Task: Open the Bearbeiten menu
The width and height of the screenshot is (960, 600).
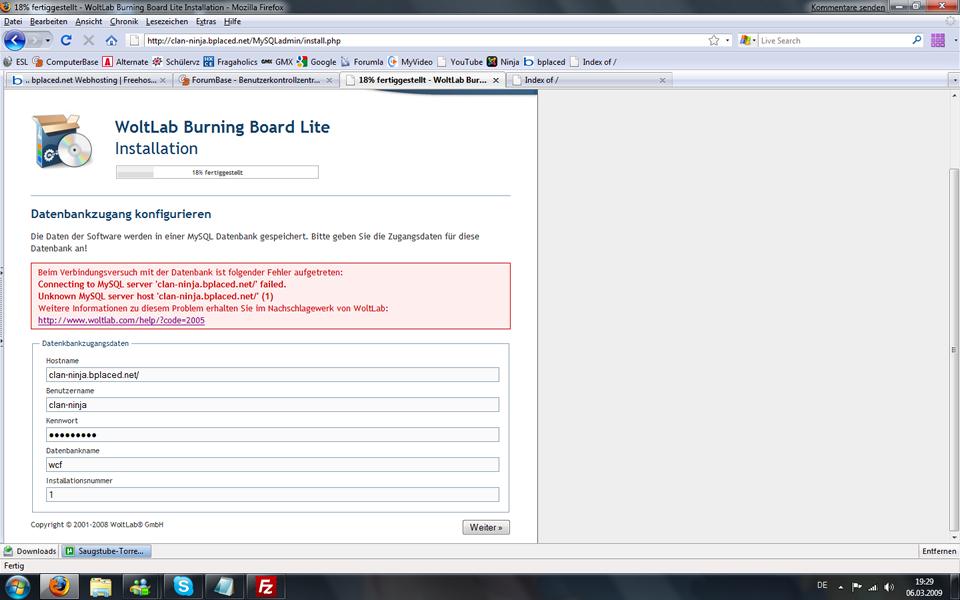Action: pos(48,21)
